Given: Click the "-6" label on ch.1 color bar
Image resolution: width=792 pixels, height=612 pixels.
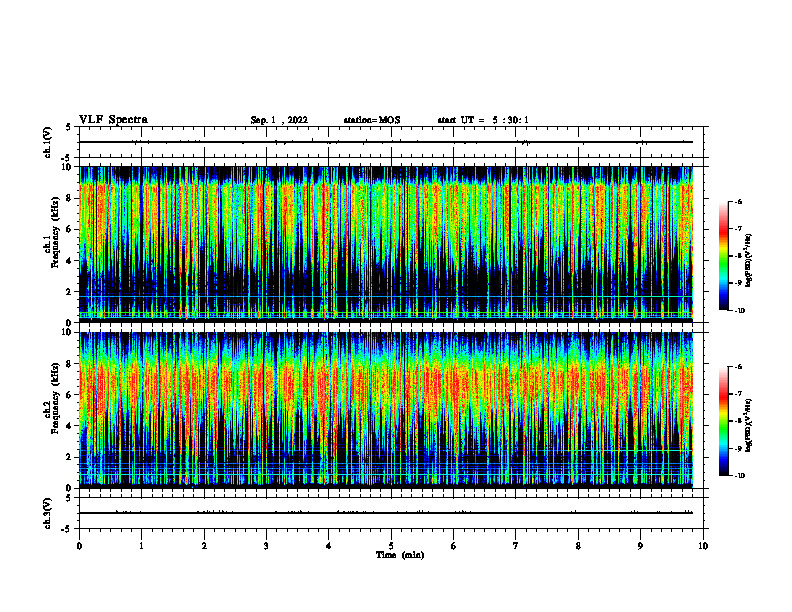Looking at the screenshot, I should tap(738, 202).
